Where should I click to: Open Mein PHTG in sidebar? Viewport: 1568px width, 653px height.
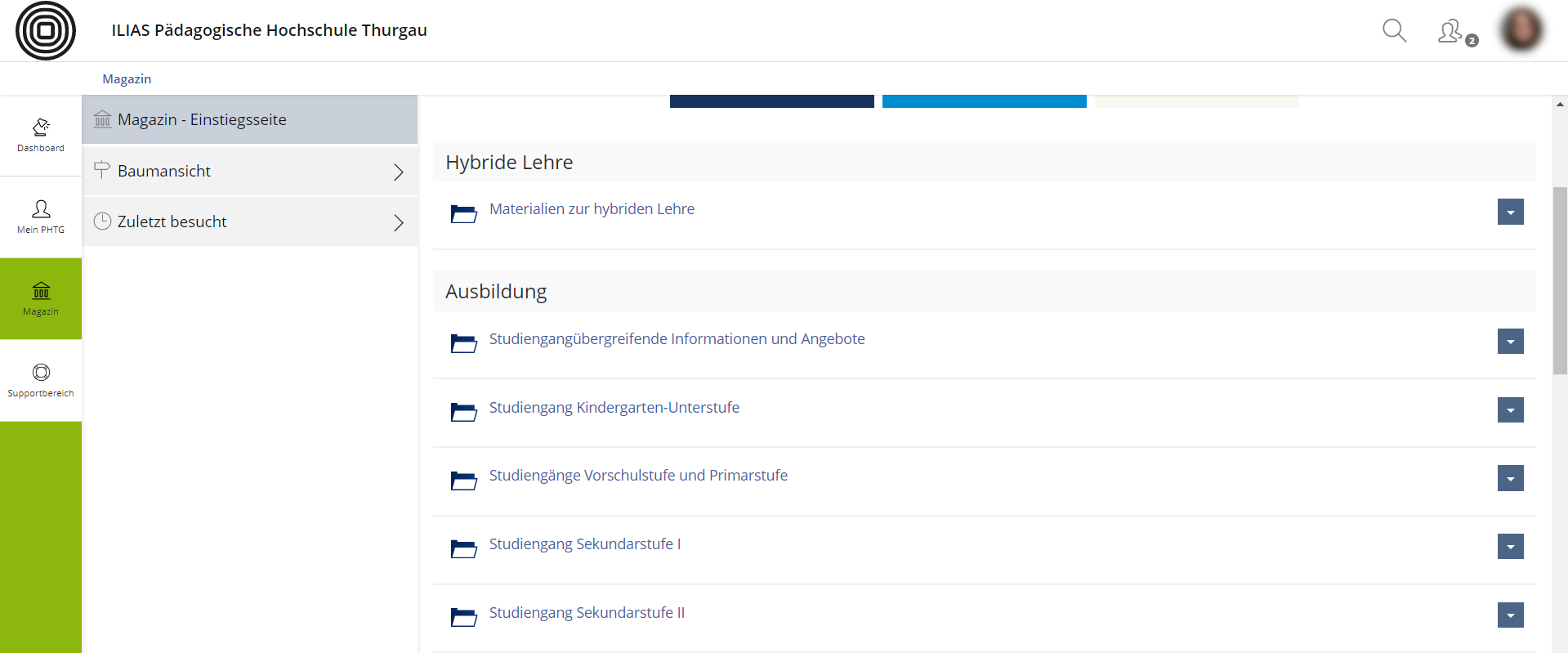point(41,217)
